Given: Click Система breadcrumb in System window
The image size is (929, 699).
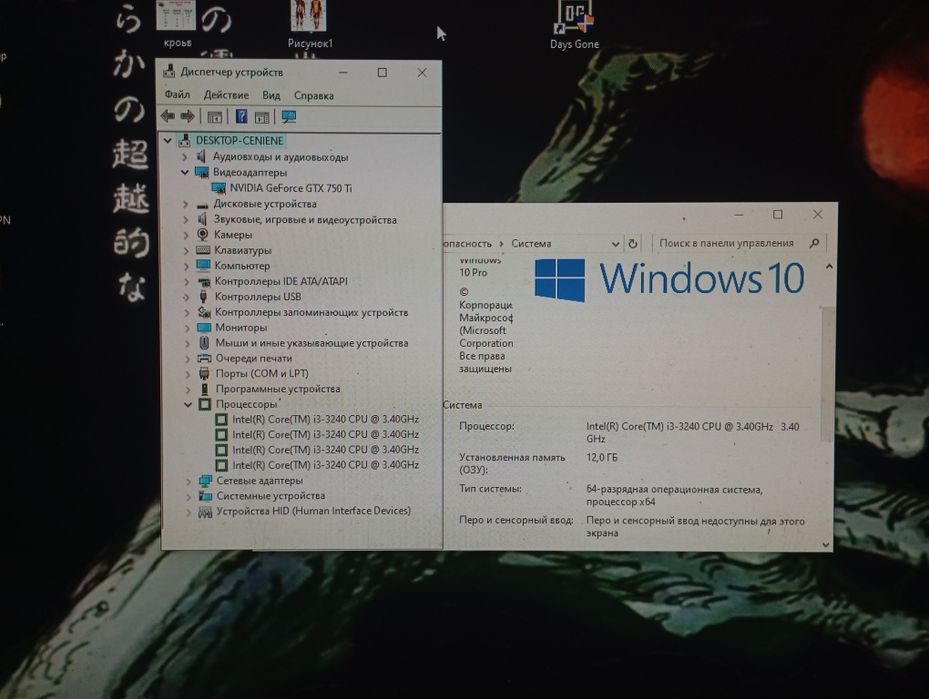Looking at the screenshot, I should [531, 243].
